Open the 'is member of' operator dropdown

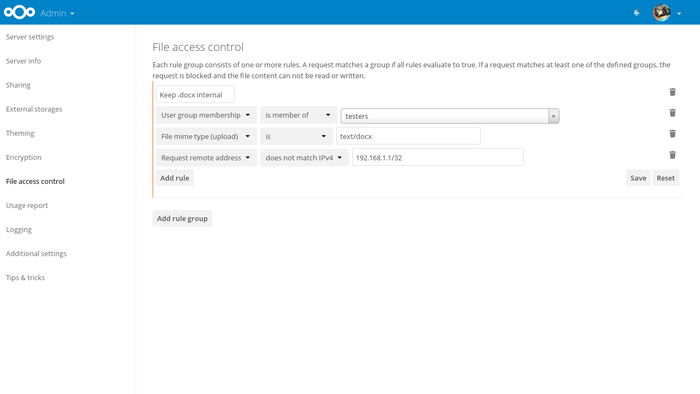298,115
